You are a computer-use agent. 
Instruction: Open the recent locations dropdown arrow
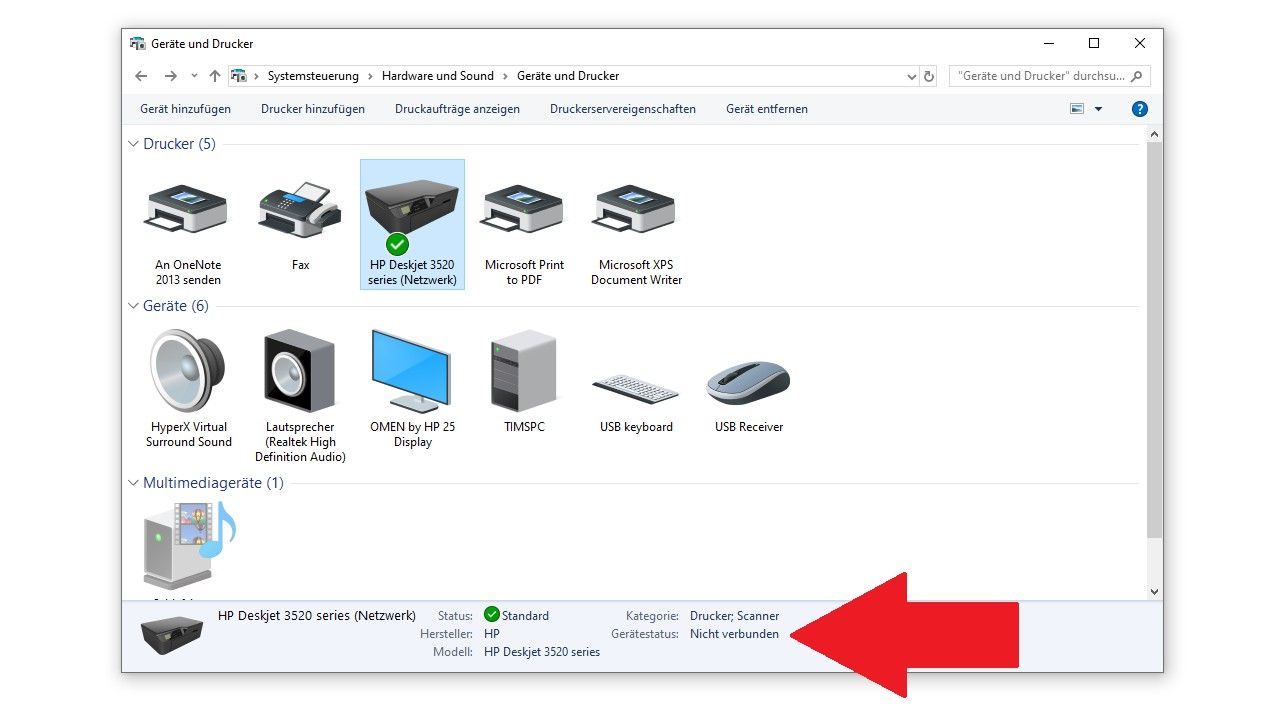(x=194, y=76)
